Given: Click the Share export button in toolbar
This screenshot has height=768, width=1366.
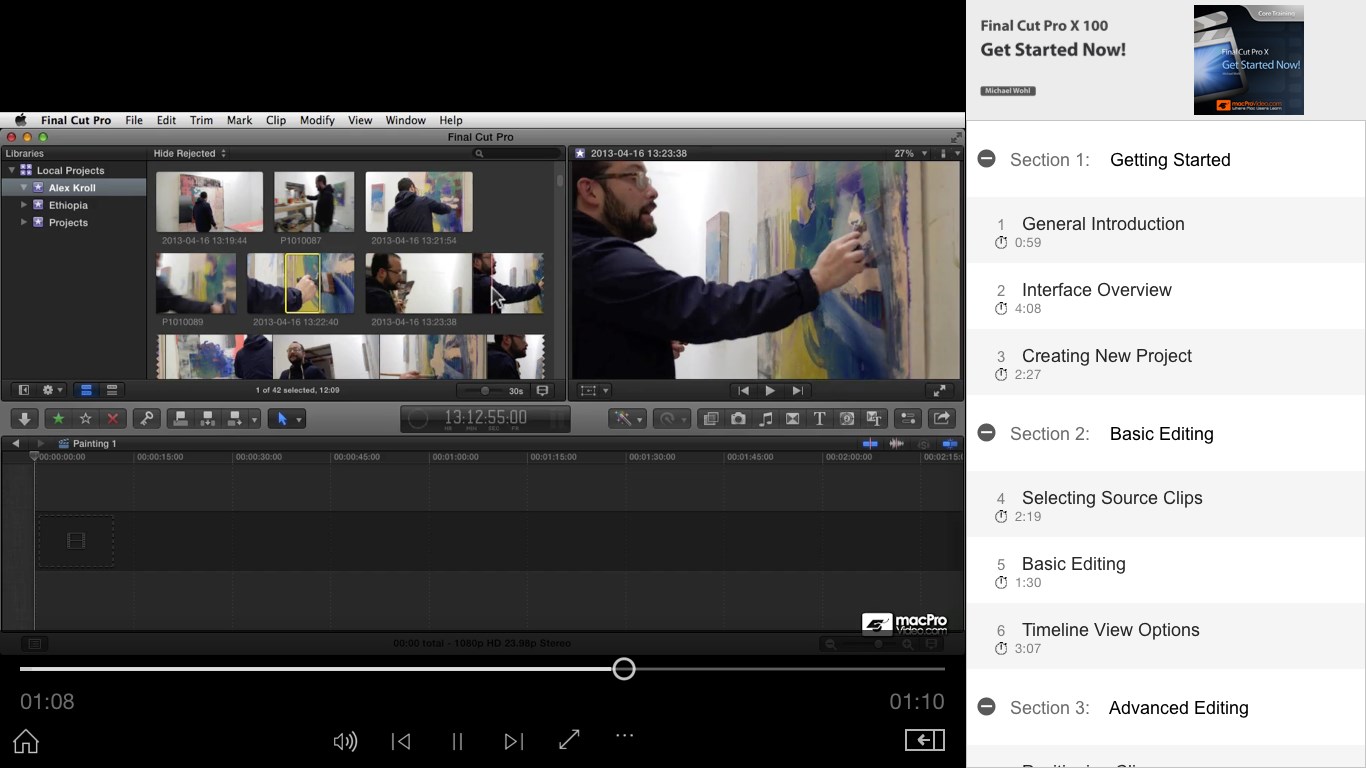Looking at the screenshot, I should pos(942,419).
